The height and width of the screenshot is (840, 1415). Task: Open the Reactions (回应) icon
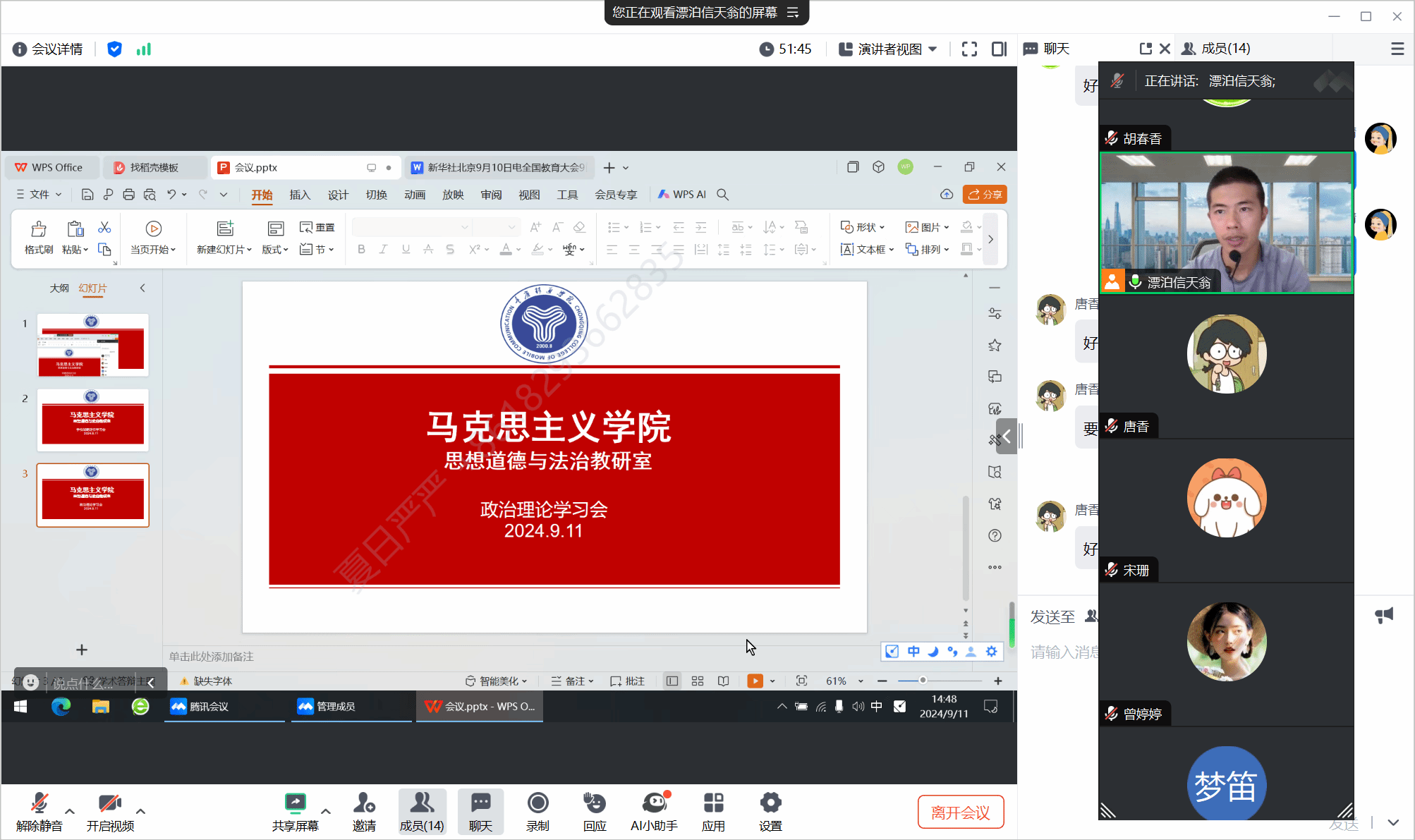[x=594, y=810]
